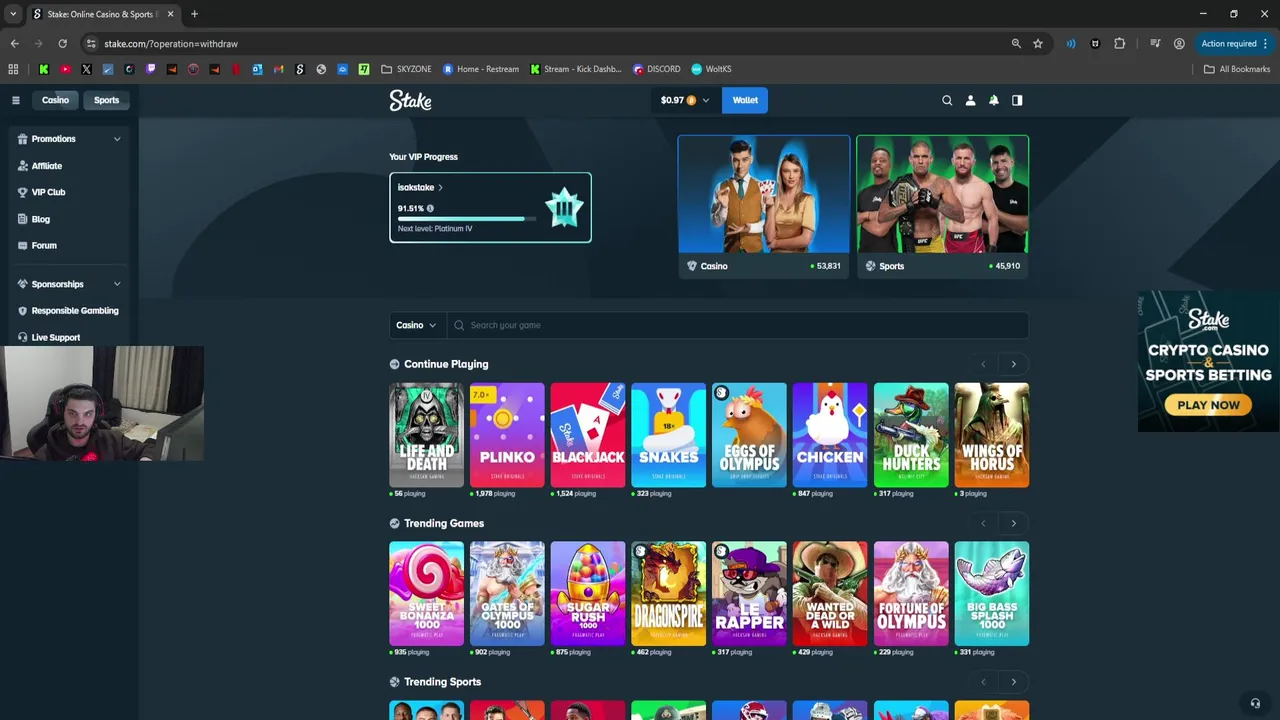The height and width of the screenshot is (720, 1280).
Task: Click the browser address bar
Action: click(x=550, y=44)
